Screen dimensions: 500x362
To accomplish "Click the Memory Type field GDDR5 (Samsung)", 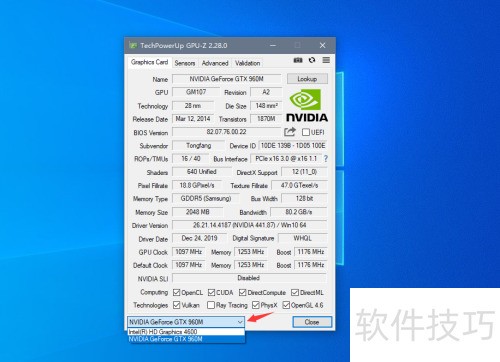I will 206,199.
